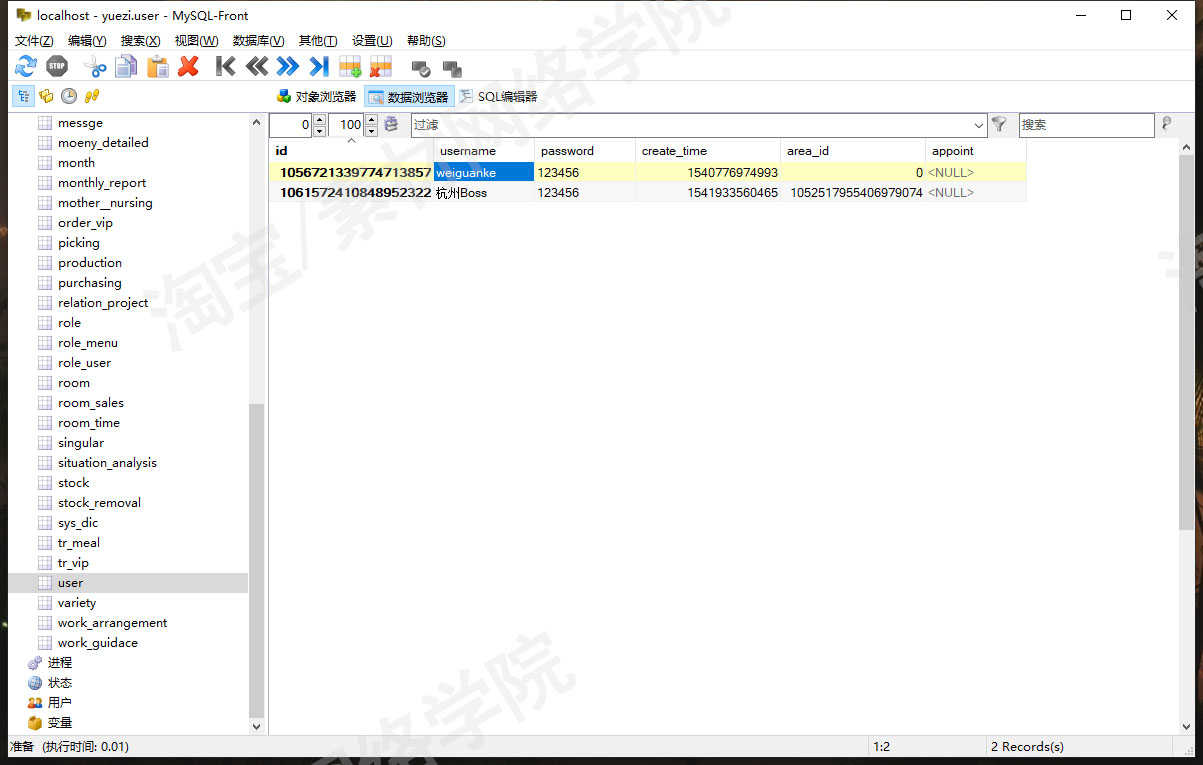Viewport: 1203px width, 765px height.
Task: Select the weiguanke username cell
Action: tap(484, 172)
